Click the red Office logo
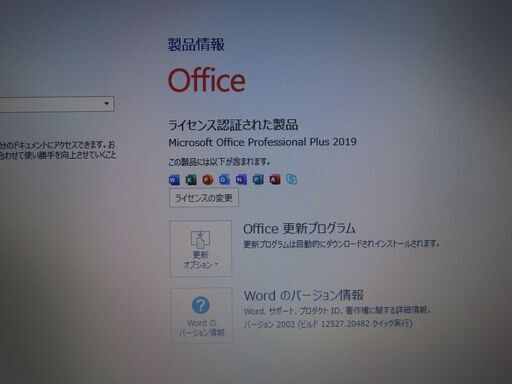The width and height of the screenshot is (512, 384). pos(207,80)
